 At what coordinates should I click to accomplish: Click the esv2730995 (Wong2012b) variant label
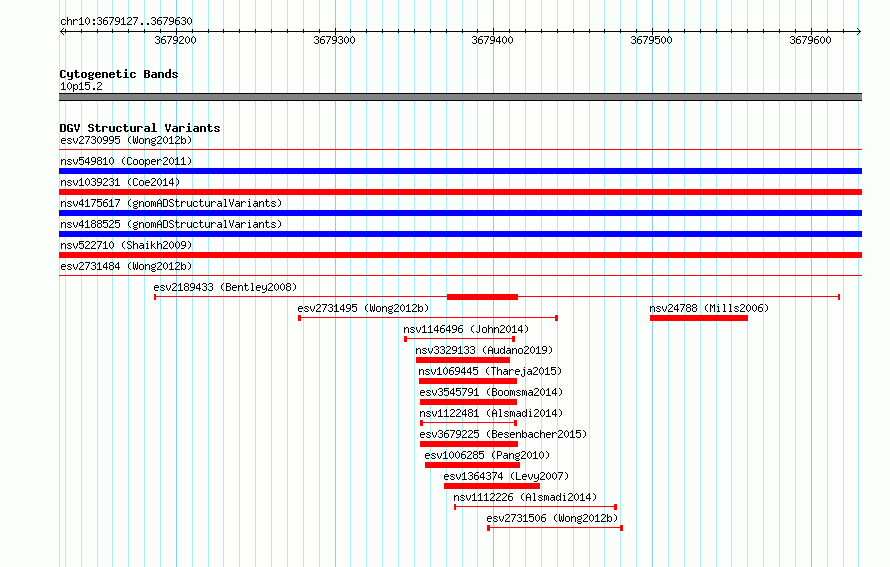(126, 140)
